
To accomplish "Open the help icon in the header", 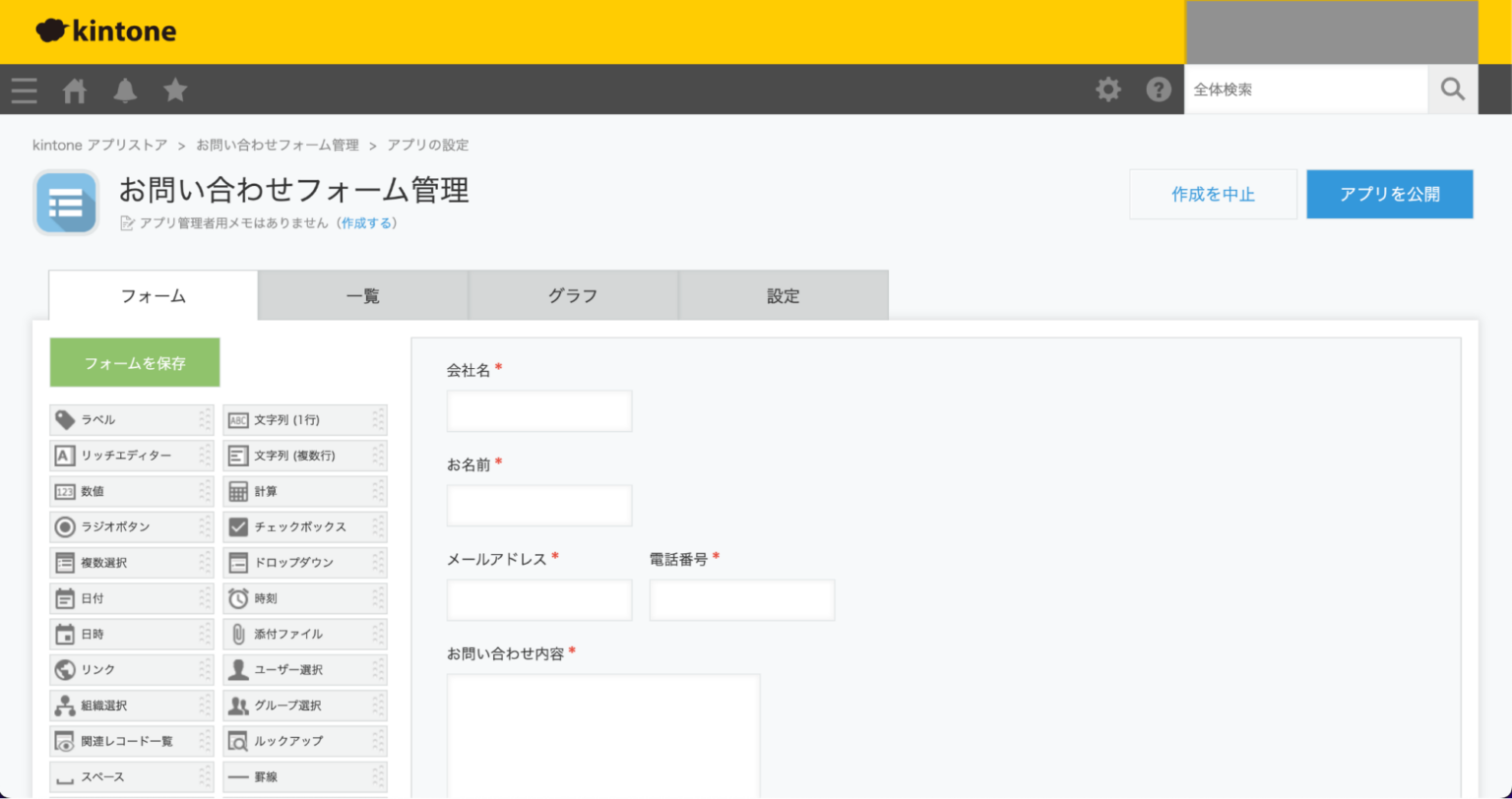I will pyautogui.click(x=1159, y=89).
